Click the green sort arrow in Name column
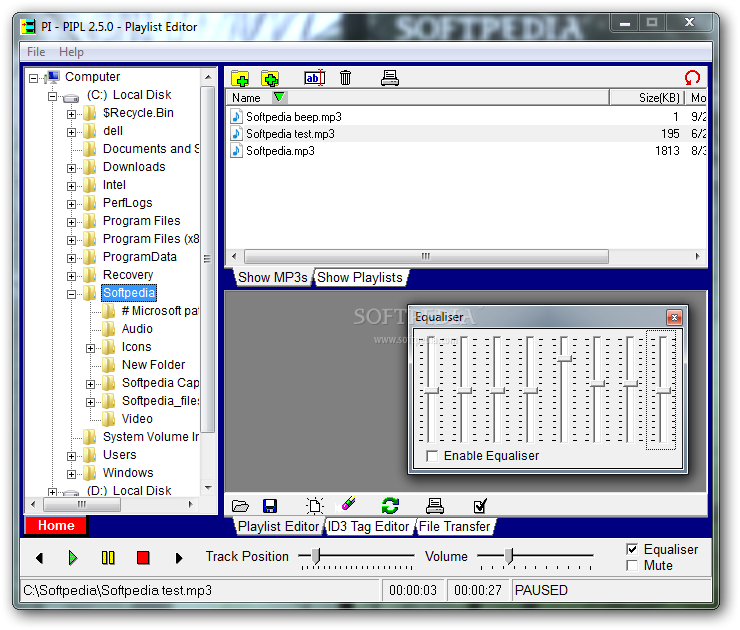Viewport: 740px width, 630px height. (279, 97)
